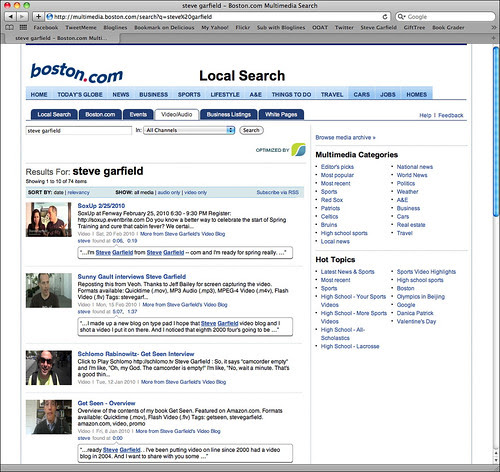
Task: Select the steve garfield browser tab
Action: [61, 38]
